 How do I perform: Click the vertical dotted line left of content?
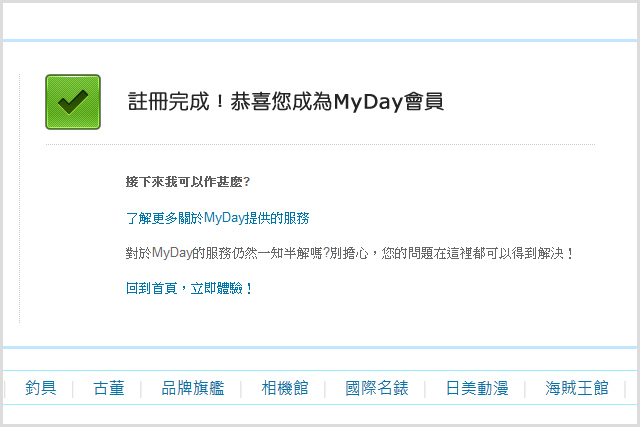pyautogui.click(x=20, y=200)
